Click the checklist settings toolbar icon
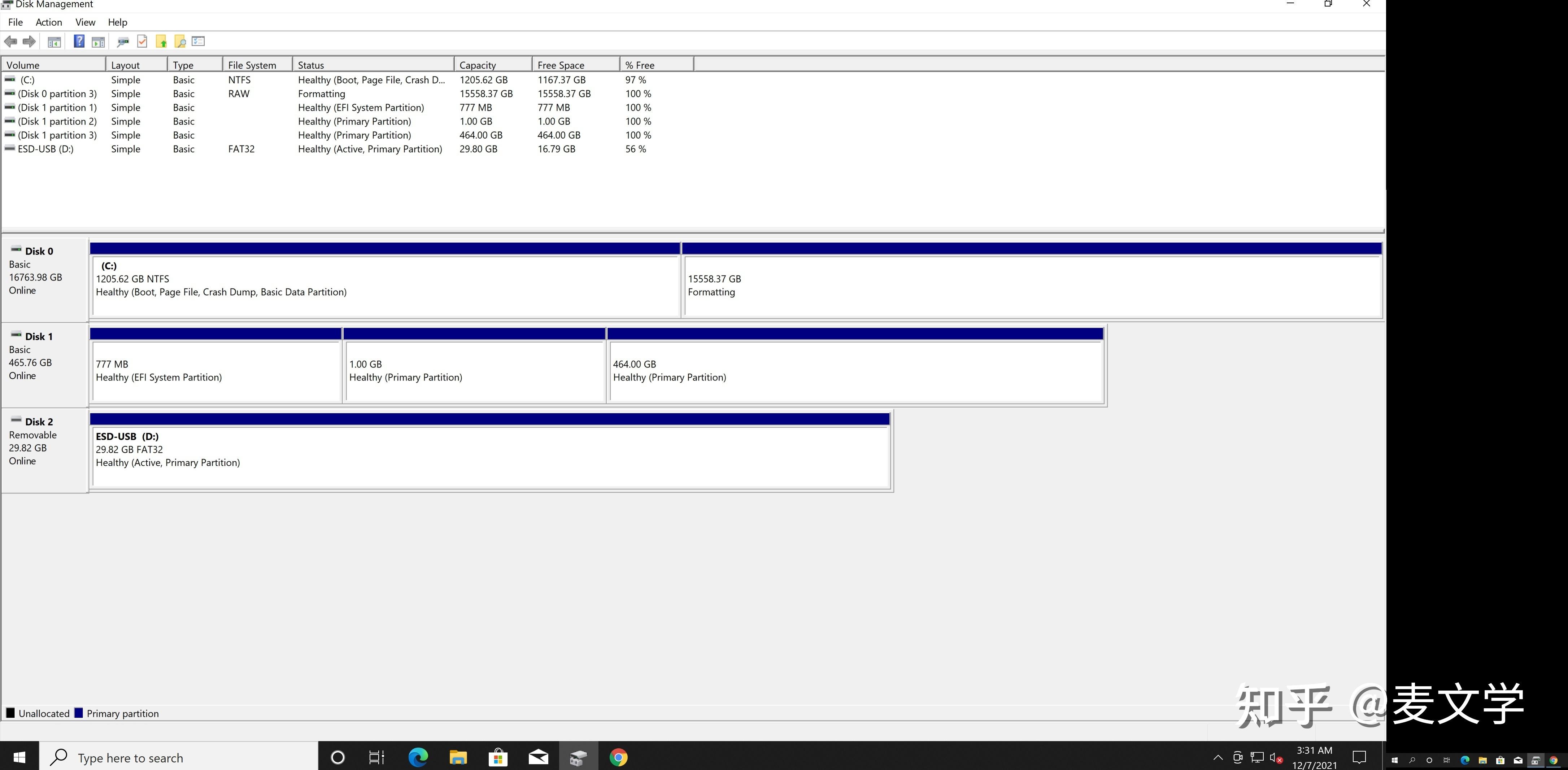 pos(199,42)
